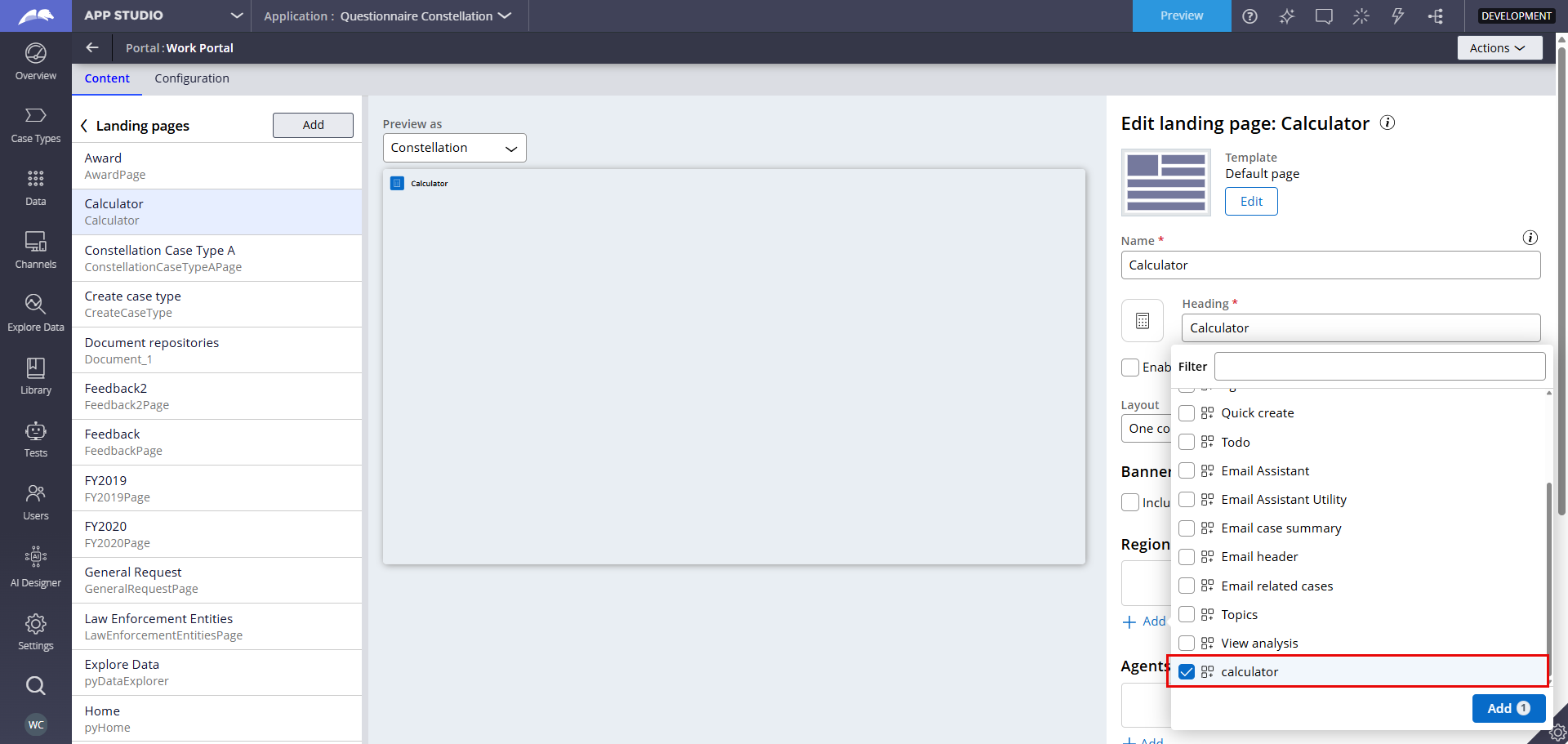
Task: Click the Explore Data sidebar icon
Action: [35, 313]
